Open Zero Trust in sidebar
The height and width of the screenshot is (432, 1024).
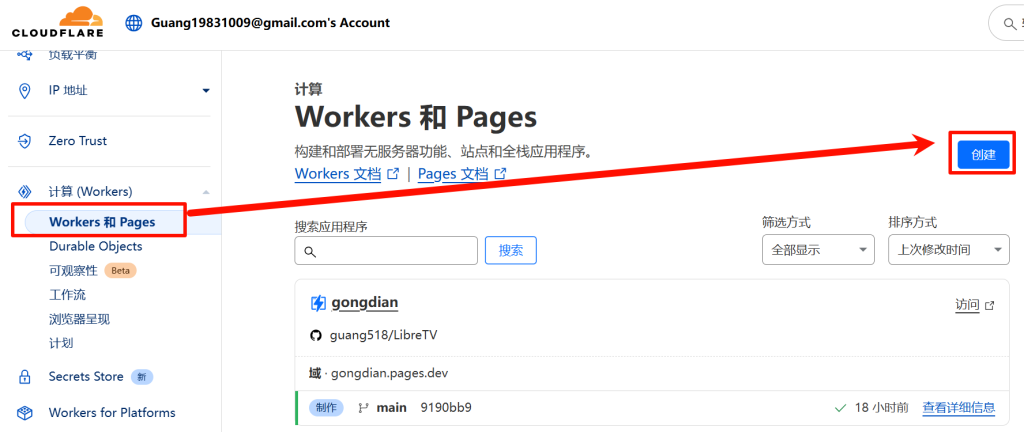click(x=78, y=141)
